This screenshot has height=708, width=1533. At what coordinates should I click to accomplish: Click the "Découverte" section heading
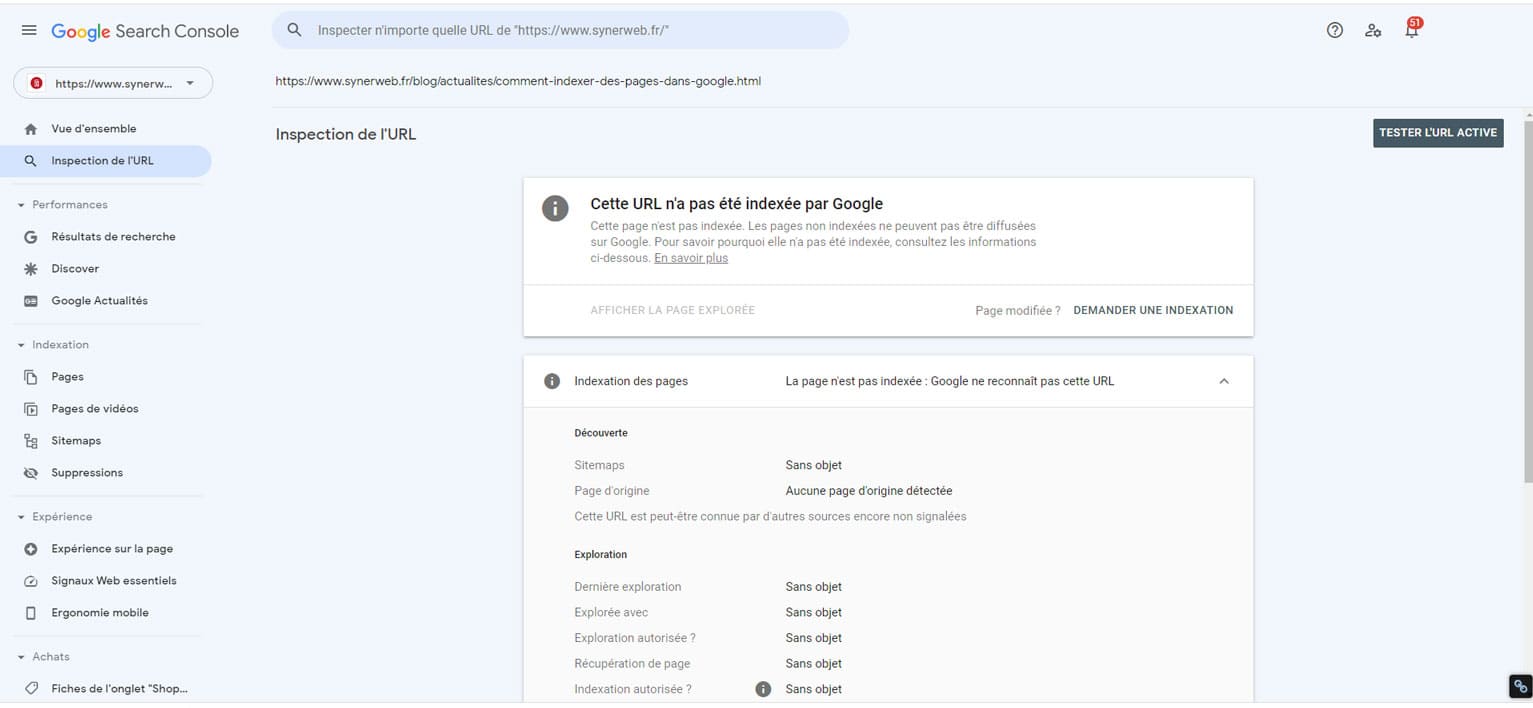601,433
